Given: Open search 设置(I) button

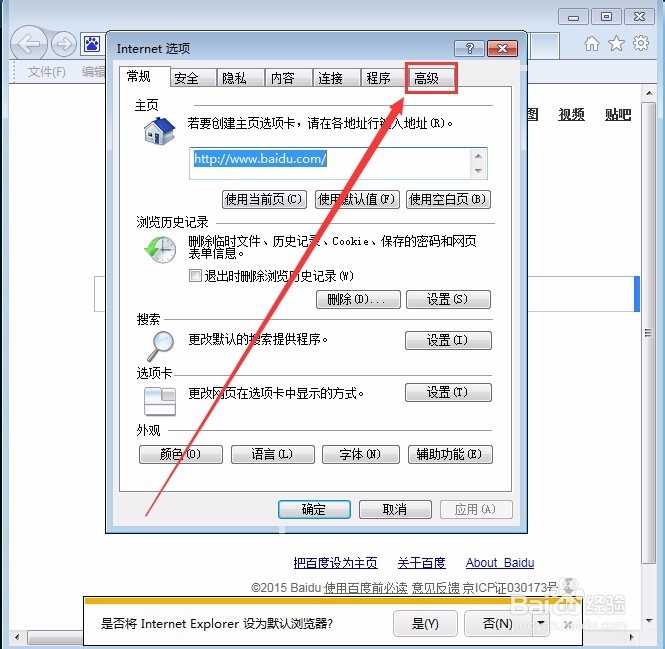Looking at the screenshot, I should click(x=448, y=340).
